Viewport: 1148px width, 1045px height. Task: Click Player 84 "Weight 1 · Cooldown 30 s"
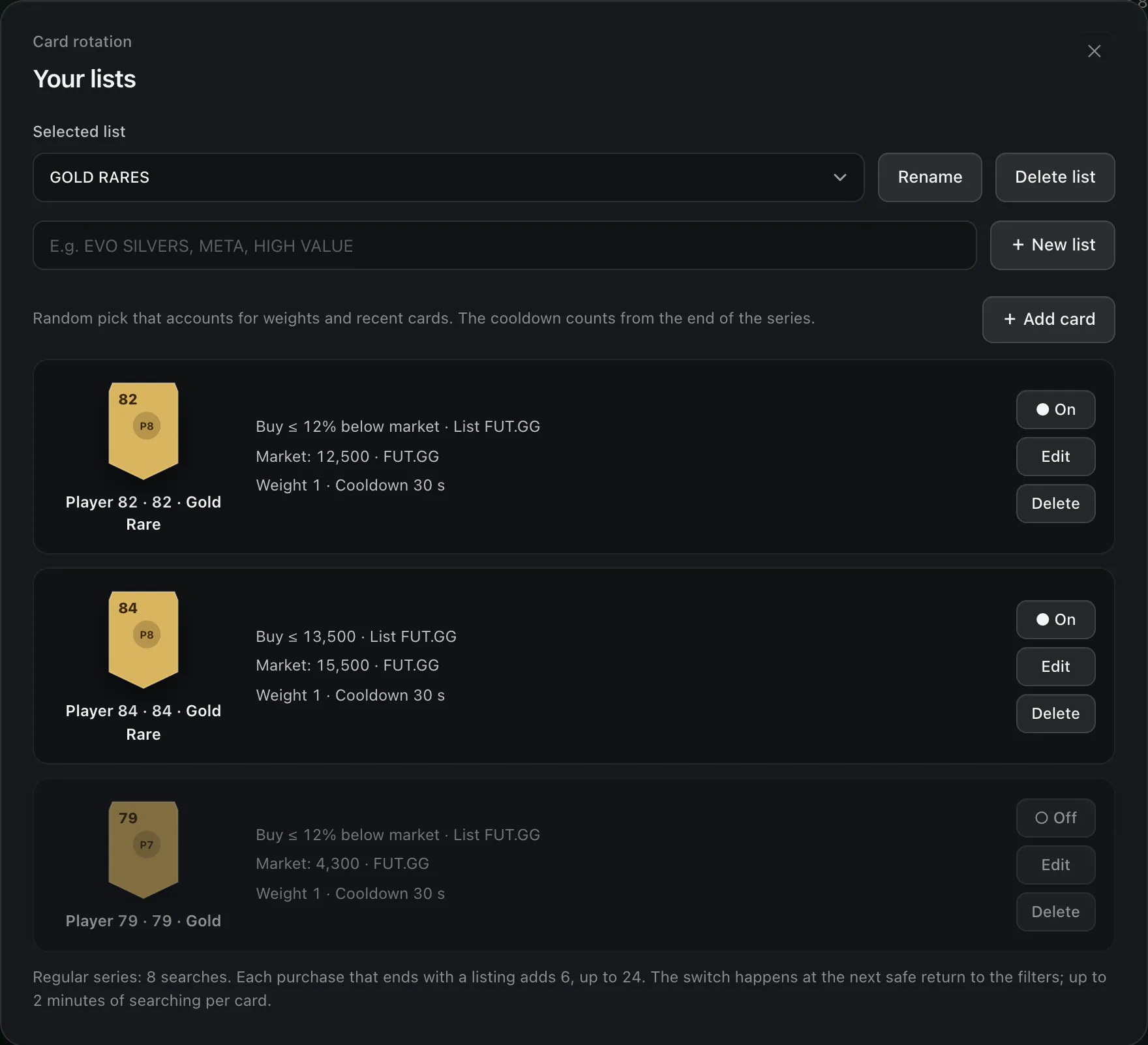click(x=350, y=695)
